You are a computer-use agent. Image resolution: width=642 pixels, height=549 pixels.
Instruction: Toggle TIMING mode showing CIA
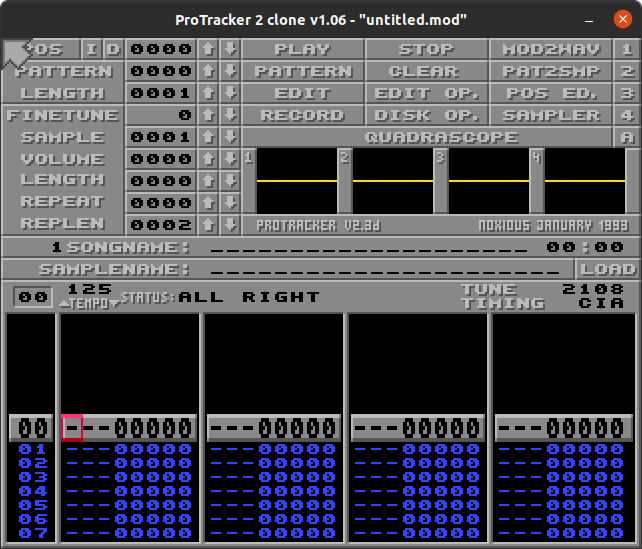pyautogui.click(x=601, y=303)
